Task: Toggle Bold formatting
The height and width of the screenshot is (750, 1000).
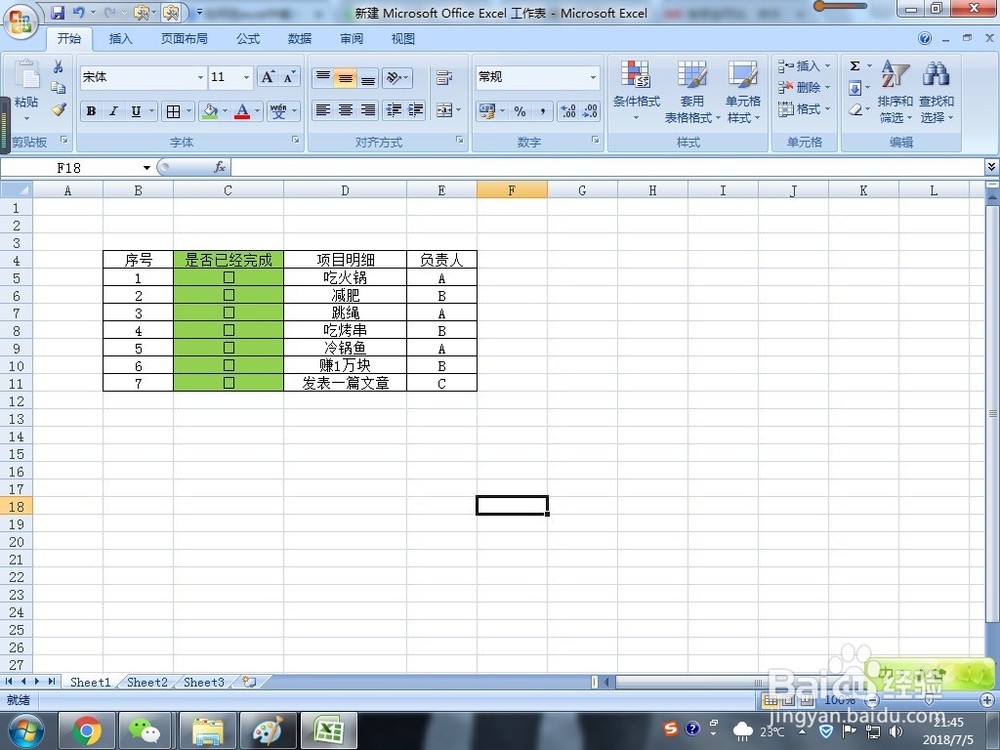Action: coord(91,112)
